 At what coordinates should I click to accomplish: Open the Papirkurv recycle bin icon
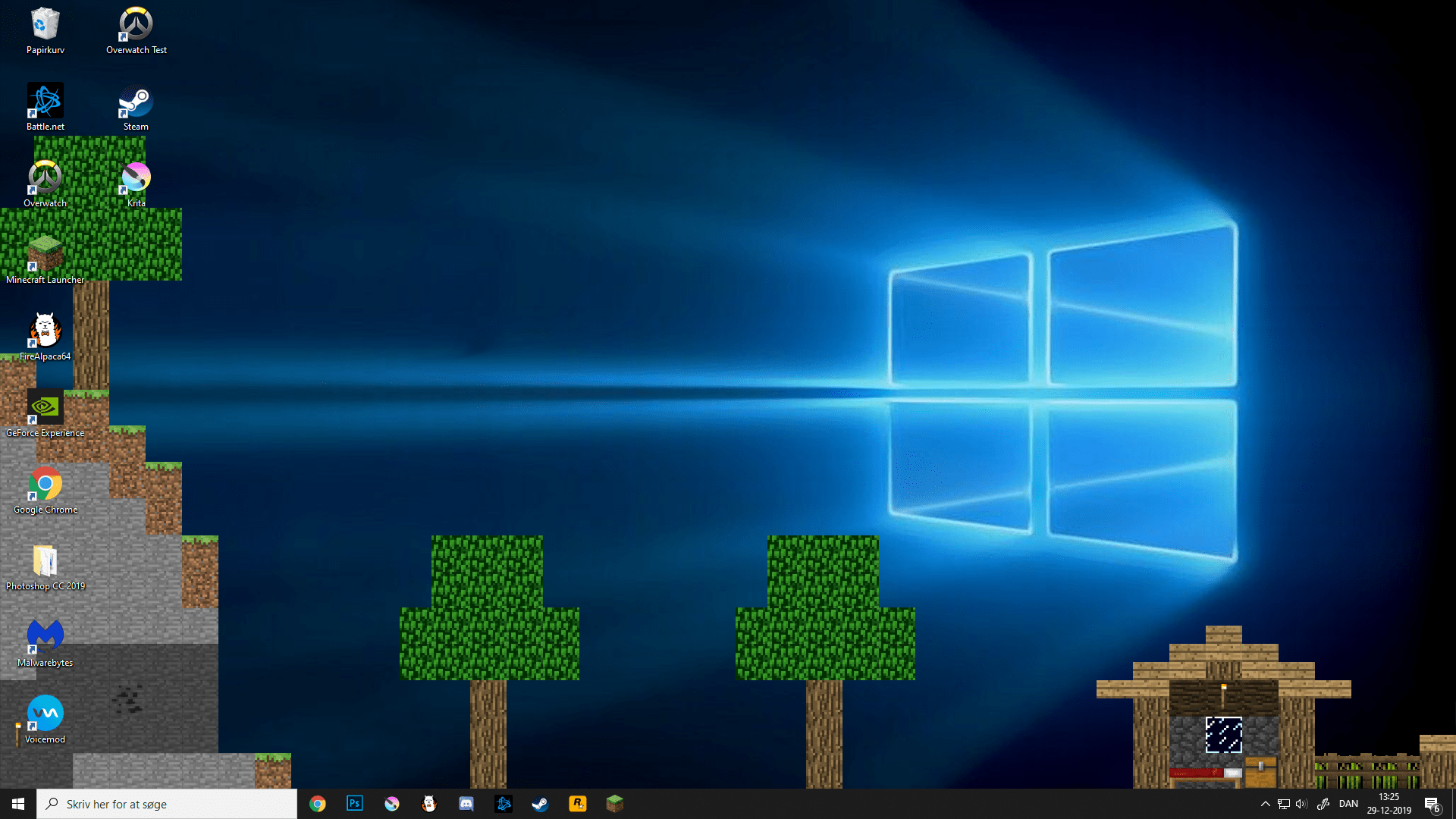(45, 25)
